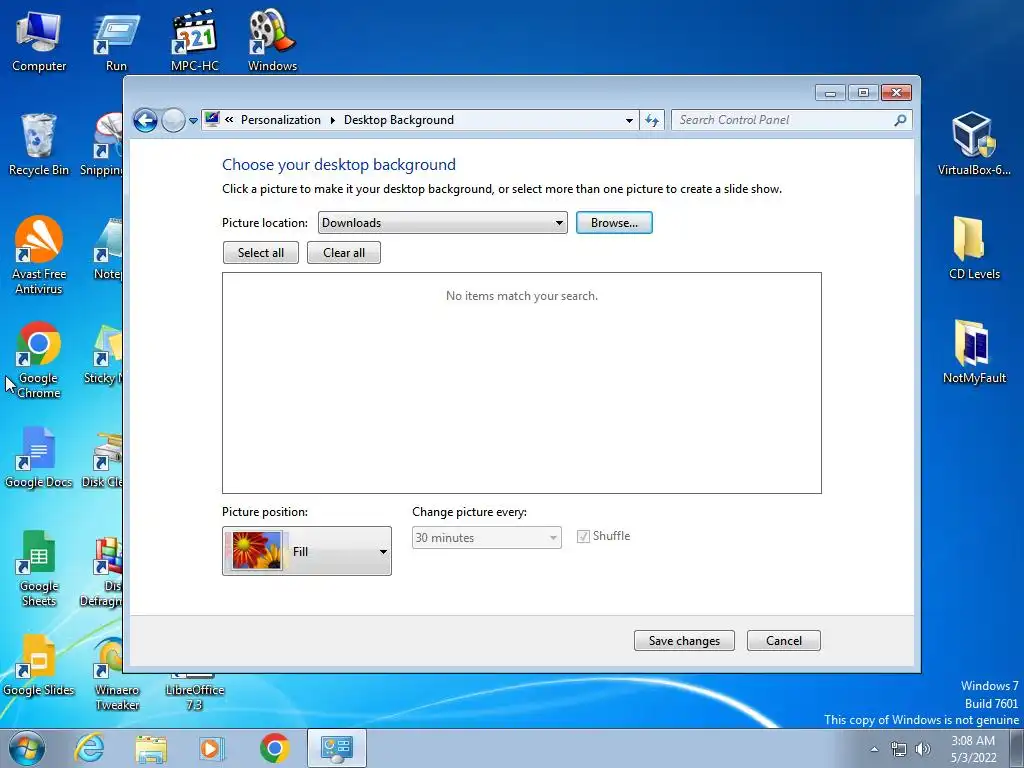Click the Back arrow in Control Panel
This screenshot has width=1024, height=768.
click(x=145, y=120)
